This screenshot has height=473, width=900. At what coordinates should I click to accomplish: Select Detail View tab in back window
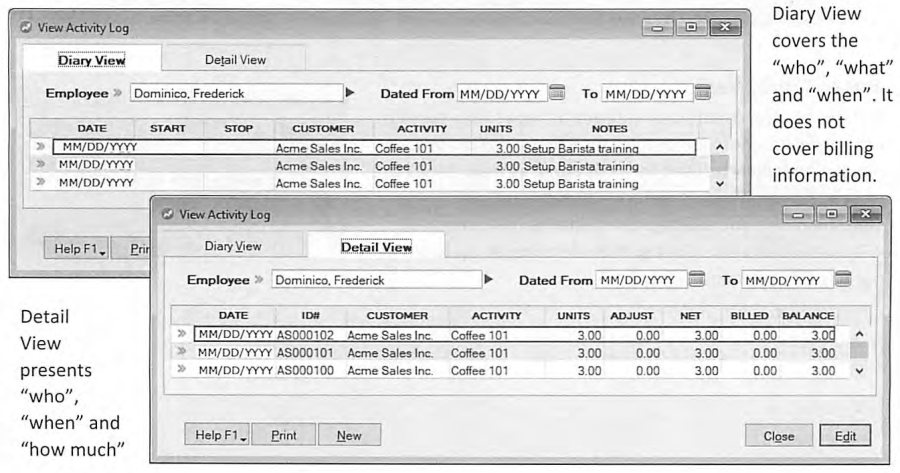pos(235,60)
